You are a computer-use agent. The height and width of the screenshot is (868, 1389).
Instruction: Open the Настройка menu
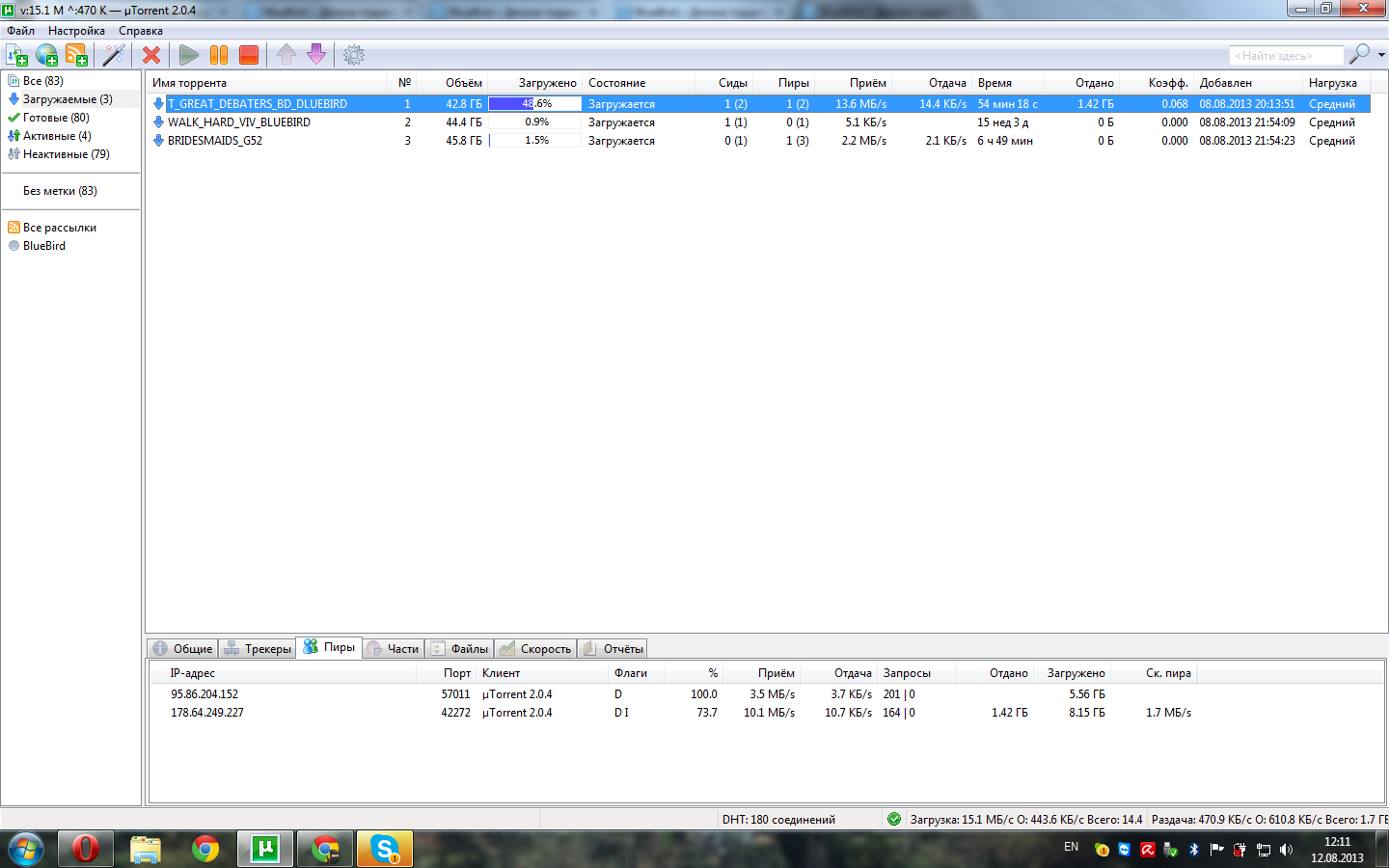pyautogui.click(x=76, y=31)
